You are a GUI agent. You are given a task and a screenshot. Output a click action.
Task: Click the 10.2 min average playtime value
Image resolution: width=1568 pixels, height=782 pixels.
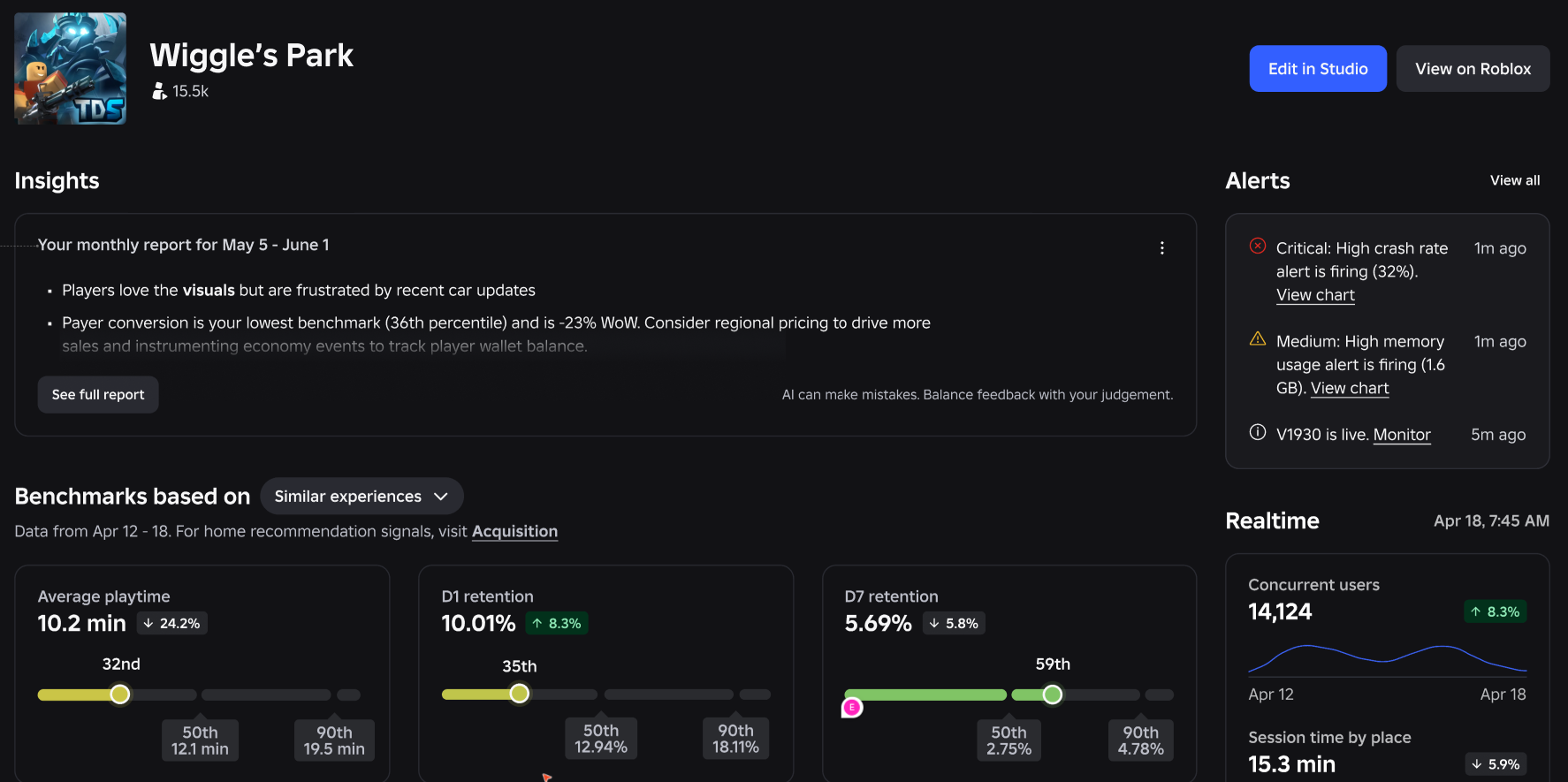[x=81, y=623]
